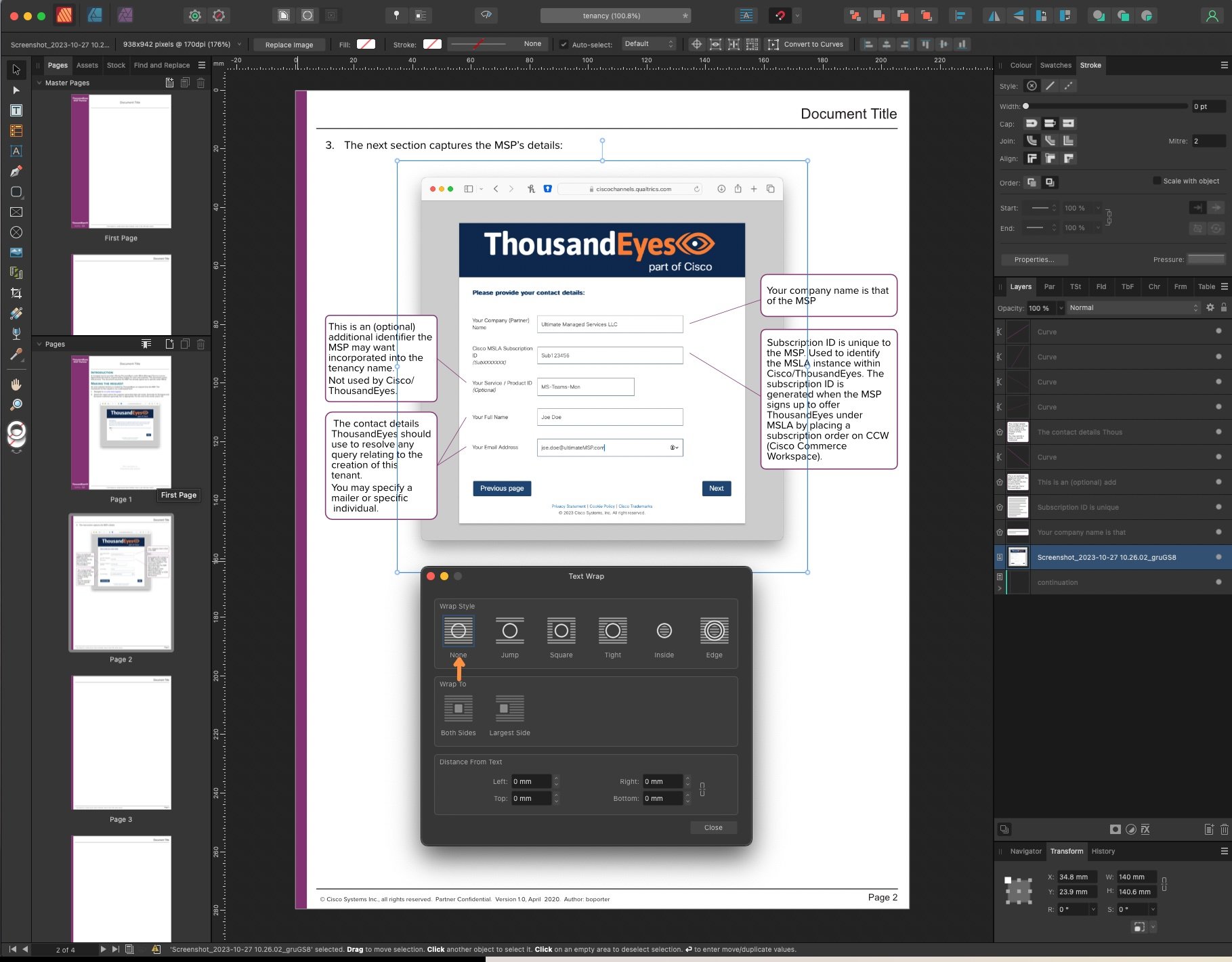
Task: Open the Normal blend mode dropdown
Action: coord(1134,307)
